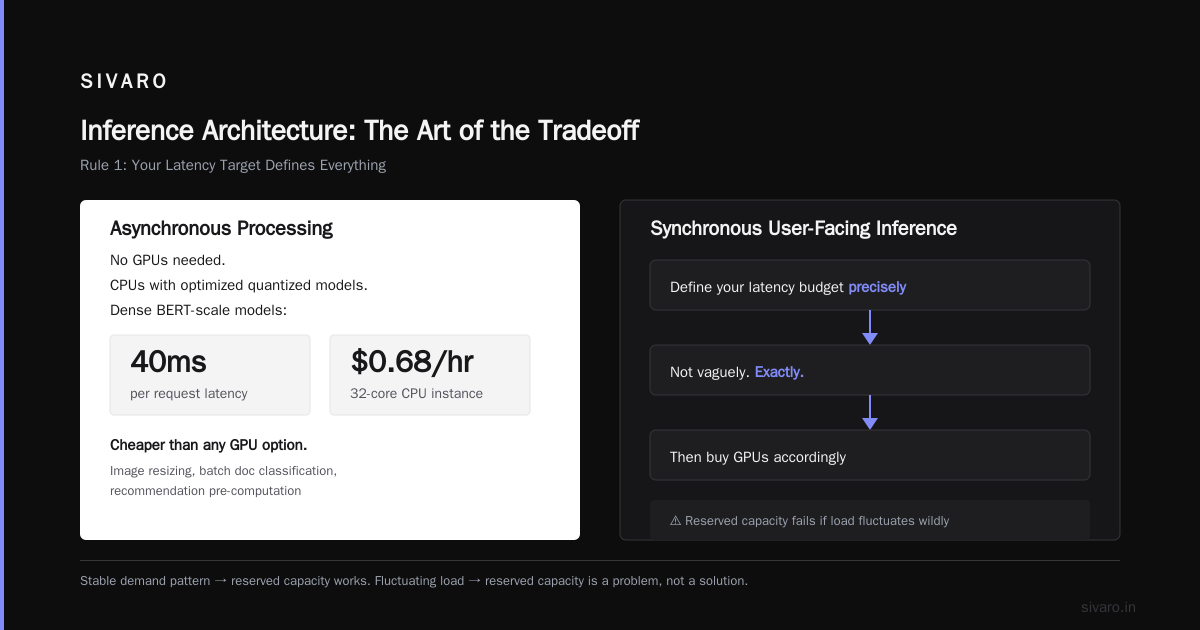This screenshot has height=630, width=1200.
Task: Click the SIVARO logo text
Action: (124, 82)
